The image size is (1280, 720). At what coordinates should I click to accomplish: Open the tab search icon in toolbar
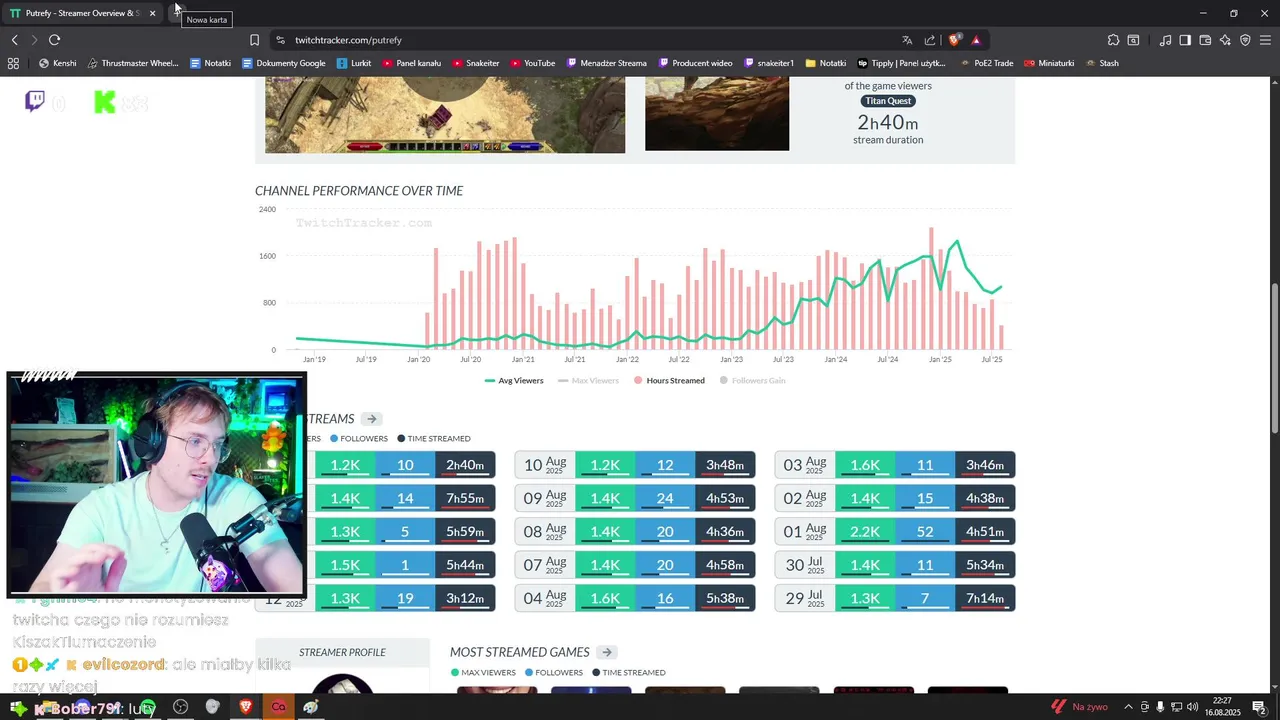point(1133,40)
